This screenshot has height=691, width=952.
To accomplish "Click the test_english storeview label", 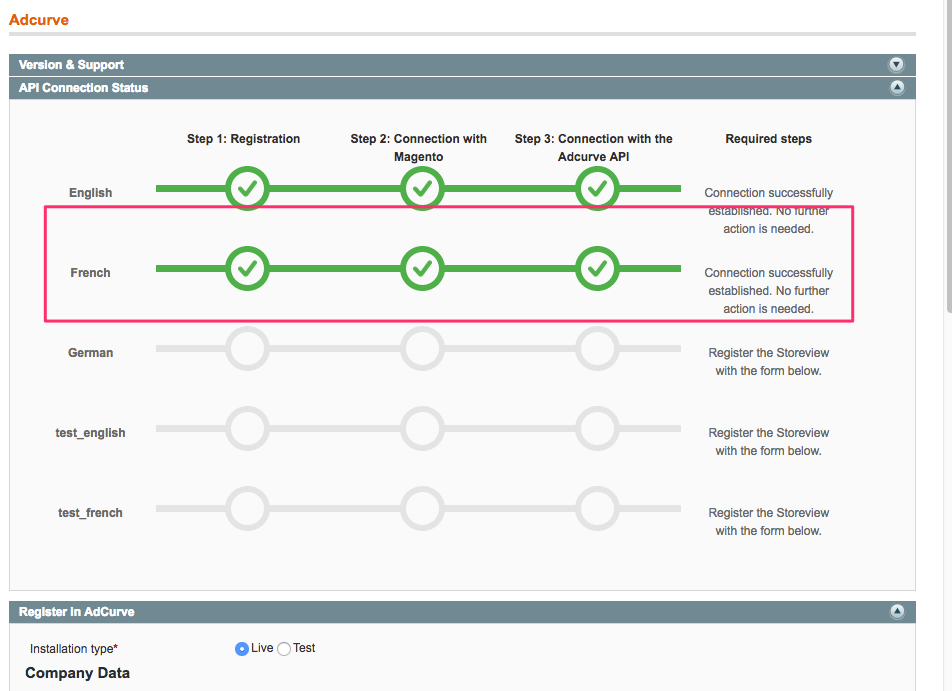I will 90,433.
